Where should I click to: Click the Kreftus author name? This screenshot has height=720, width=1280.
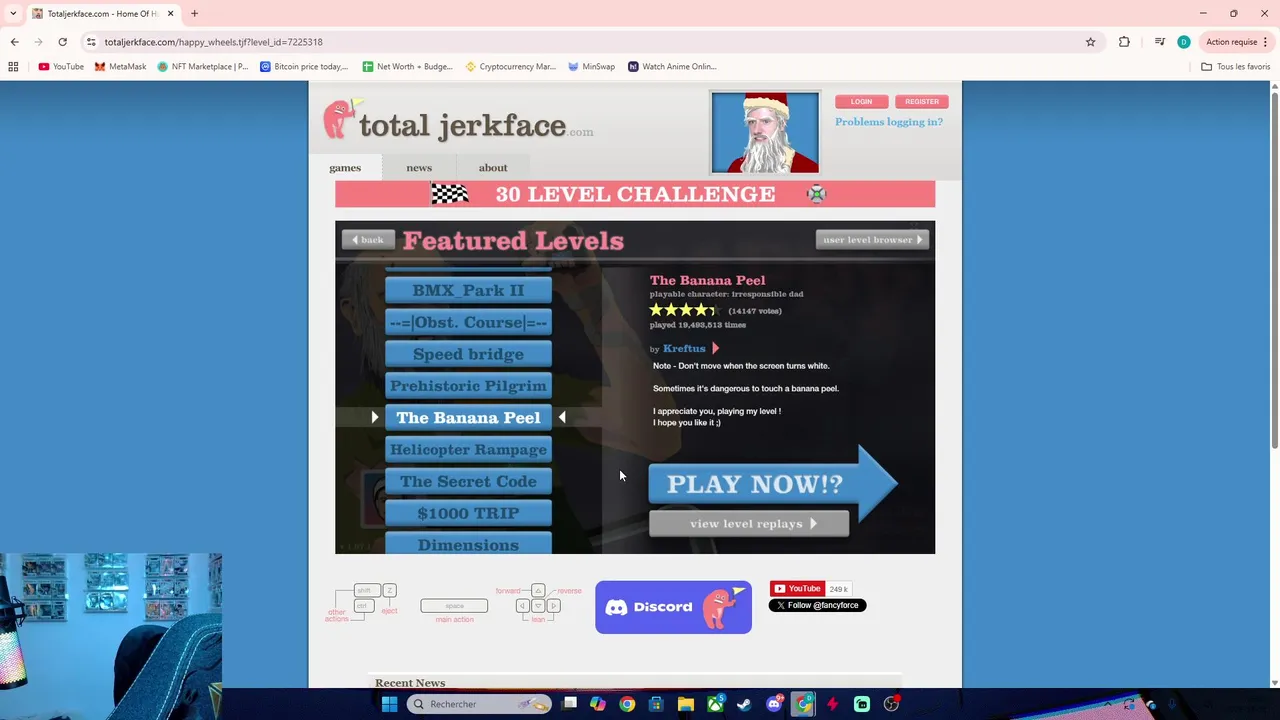684,348
